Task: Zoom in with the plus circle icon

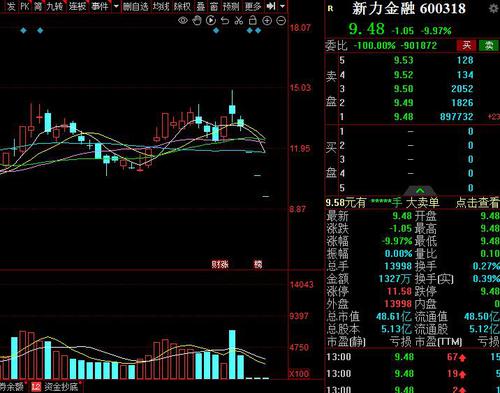Action: [x=267, y=21]
